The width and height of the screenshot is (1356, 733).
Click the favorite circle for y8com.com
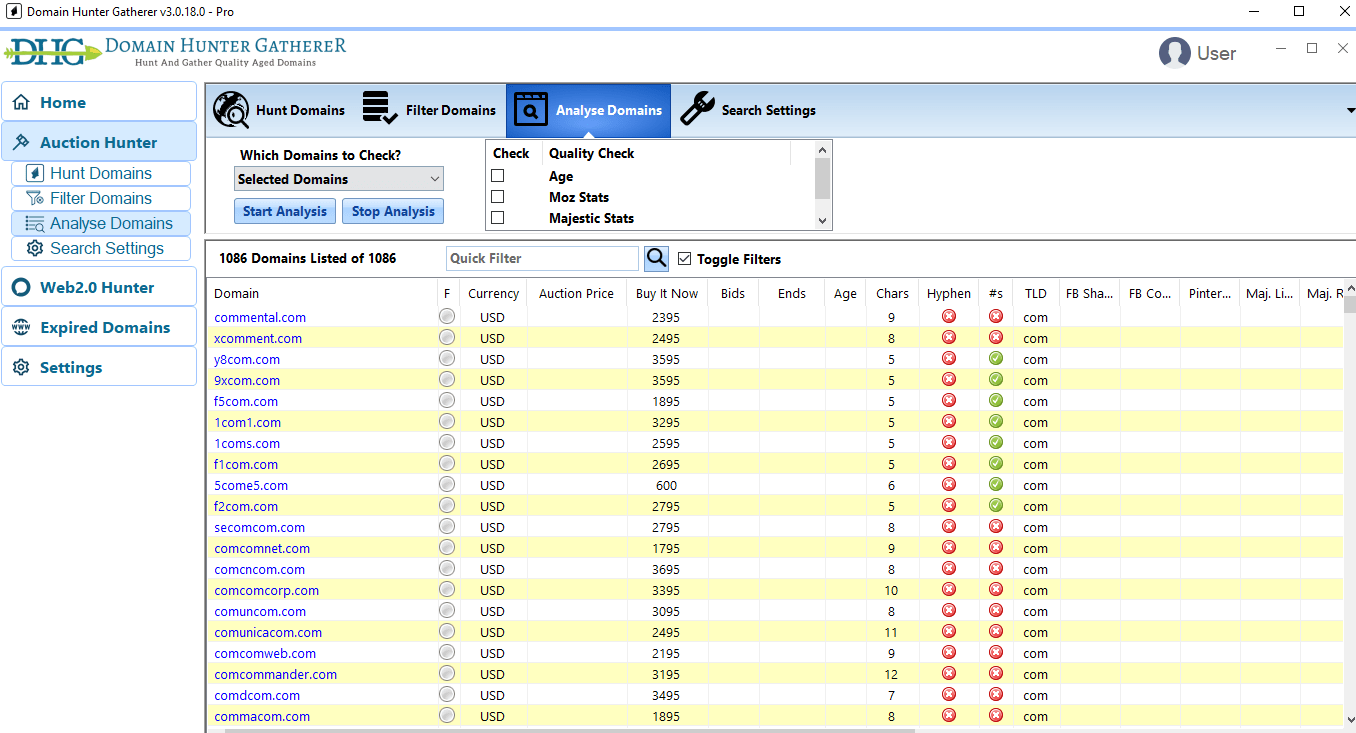[x=447, y=359]
